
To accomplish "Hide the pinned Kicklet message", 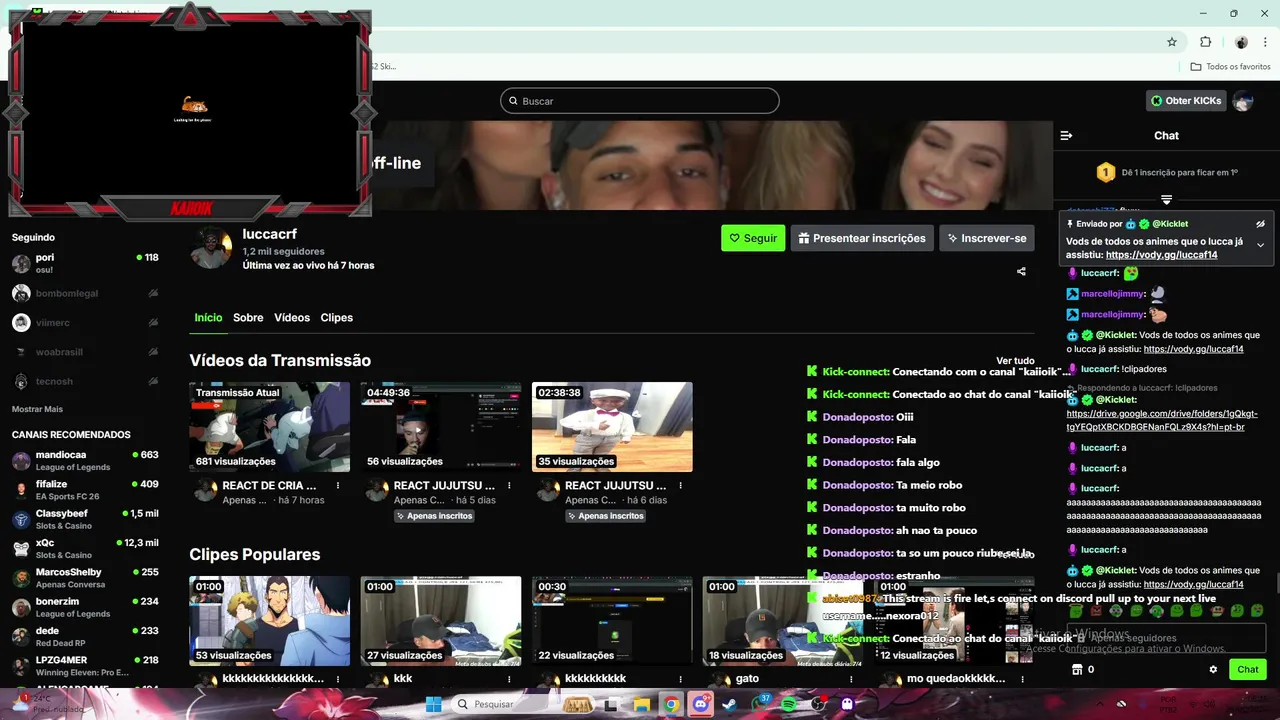I will (x=1260, y=224).
